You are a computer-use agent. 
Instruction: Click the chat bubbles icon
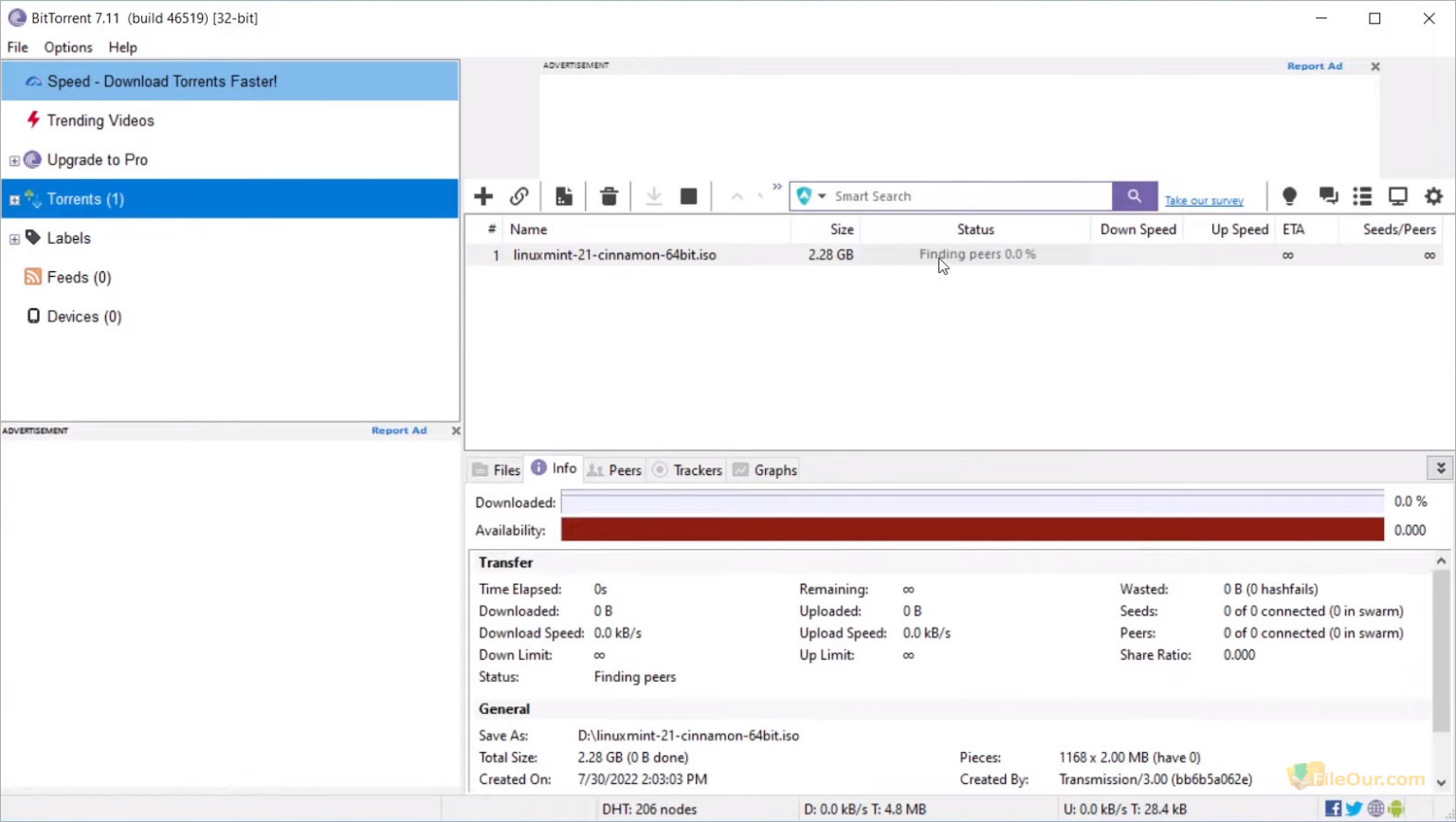pos(1328,196)
